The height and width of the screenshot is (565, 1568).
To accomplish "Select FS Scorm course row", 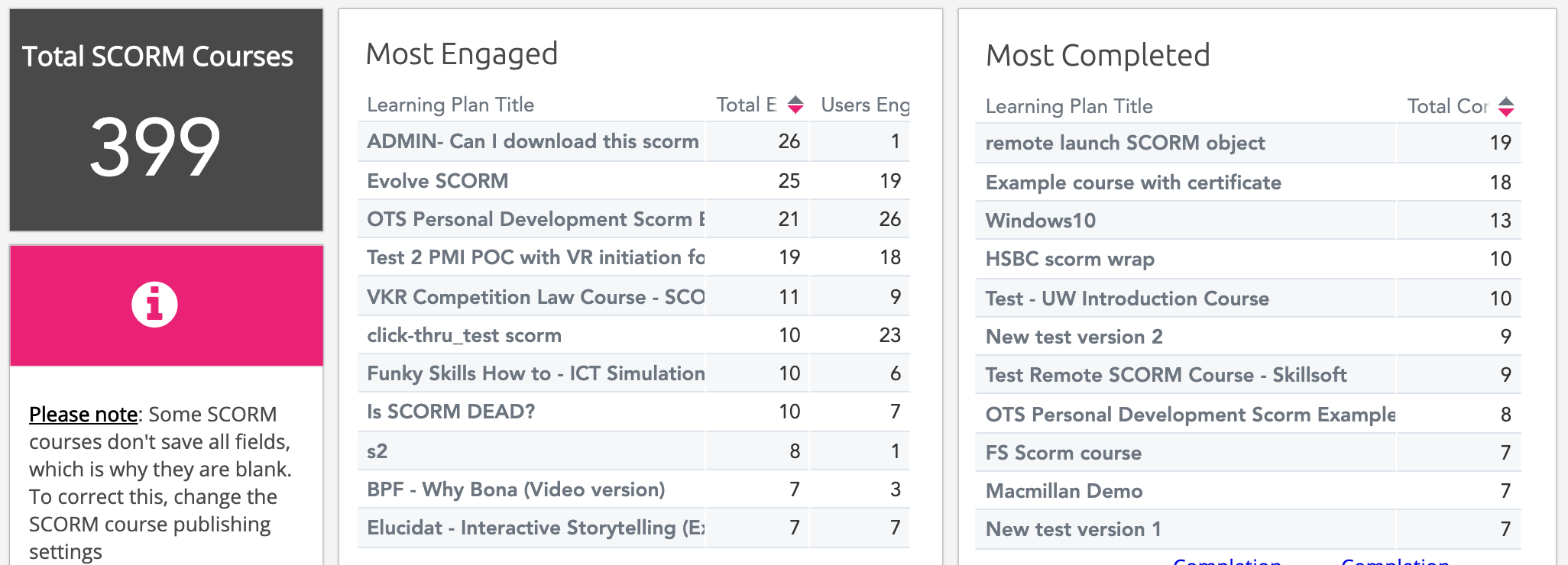I will pyautogui.click(x=1063, y=453).
